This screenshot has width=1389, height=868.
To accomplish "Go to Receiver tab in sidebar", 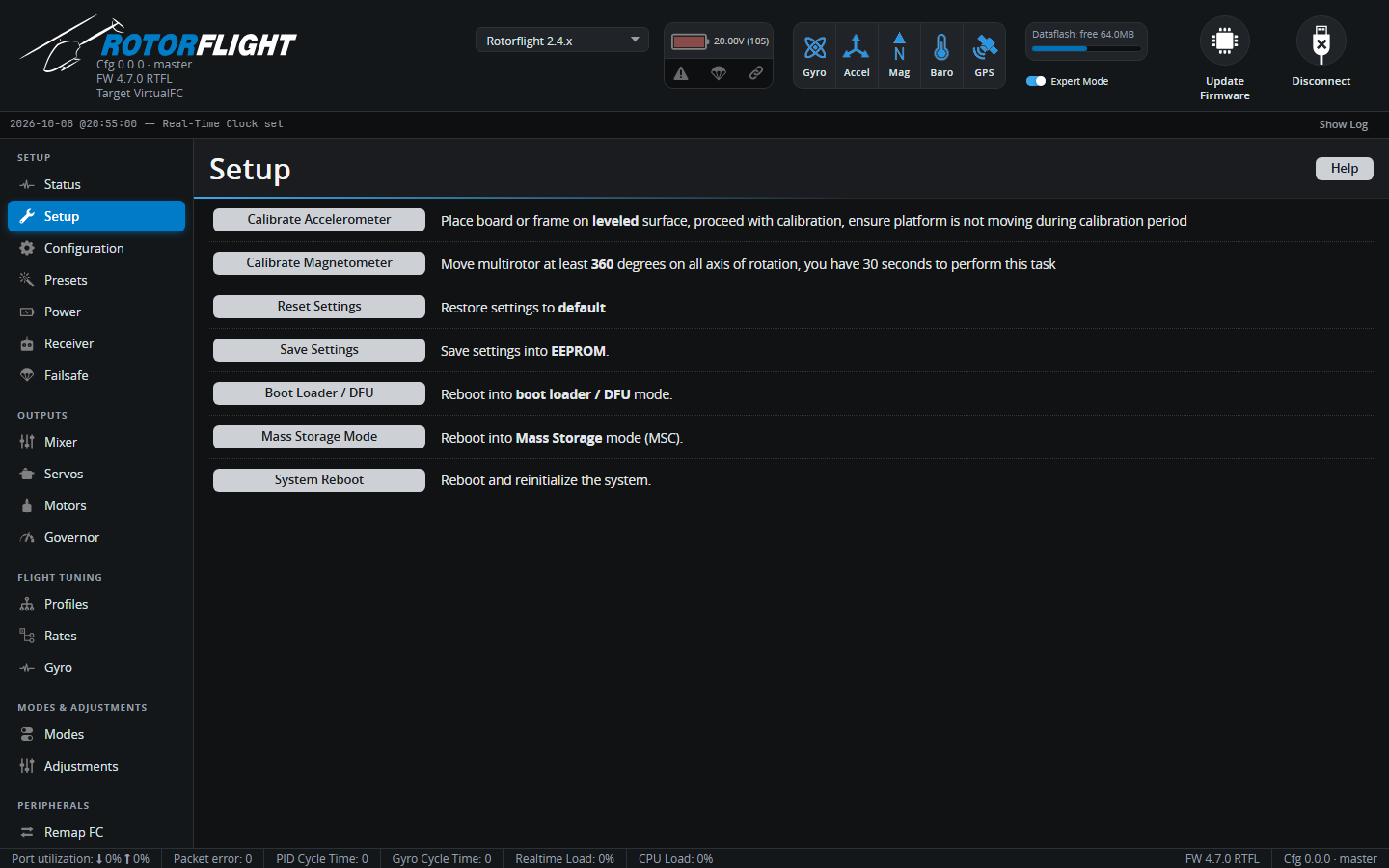I will (x=96, y=343).
